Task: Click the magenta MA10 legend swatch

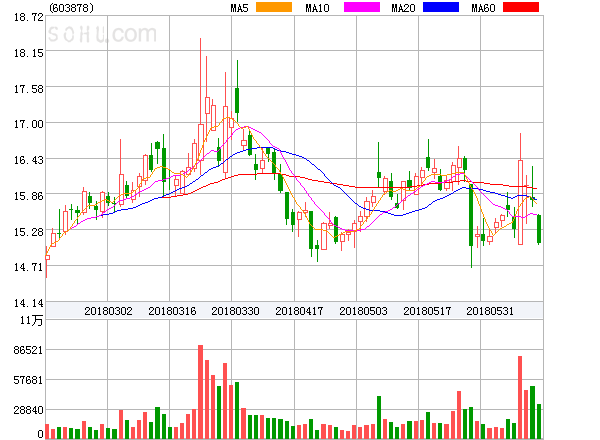Action: pos(362,7)
